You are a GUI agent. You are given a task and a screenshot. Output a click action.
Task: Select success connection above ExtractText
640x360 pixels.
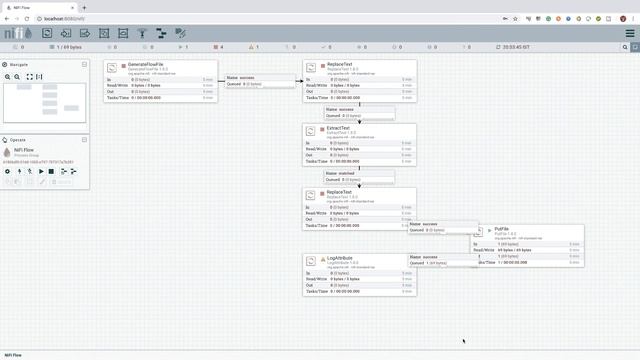[360, 113]
